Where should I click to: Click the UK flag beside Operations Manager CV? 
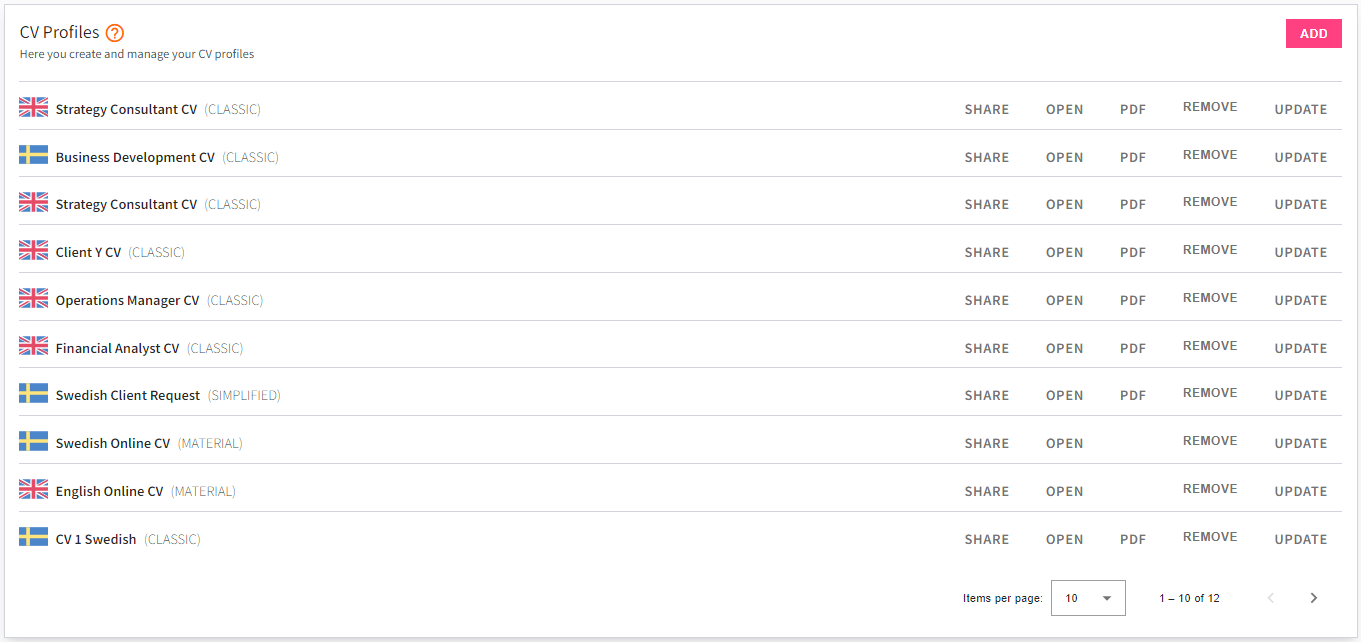[33, 298]
